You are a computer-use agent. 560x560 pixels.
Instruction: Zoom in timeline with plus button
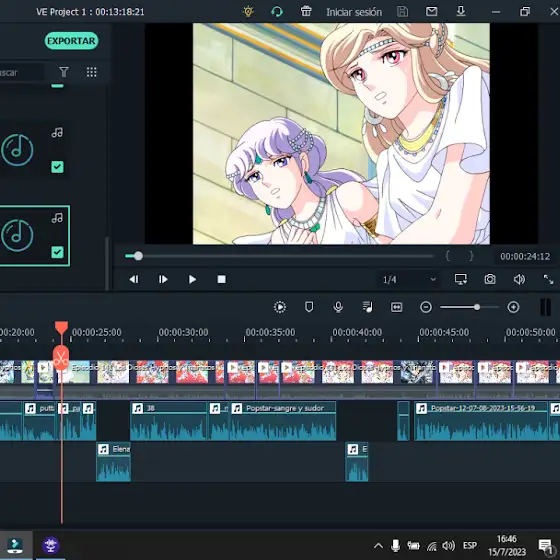click(513, 307)
